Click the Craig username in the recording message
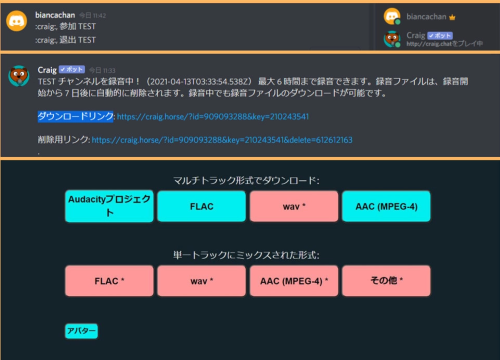Image resolution: width=500 pixels, height=360 pixels. pyautogui.click(x=47, y=70)
